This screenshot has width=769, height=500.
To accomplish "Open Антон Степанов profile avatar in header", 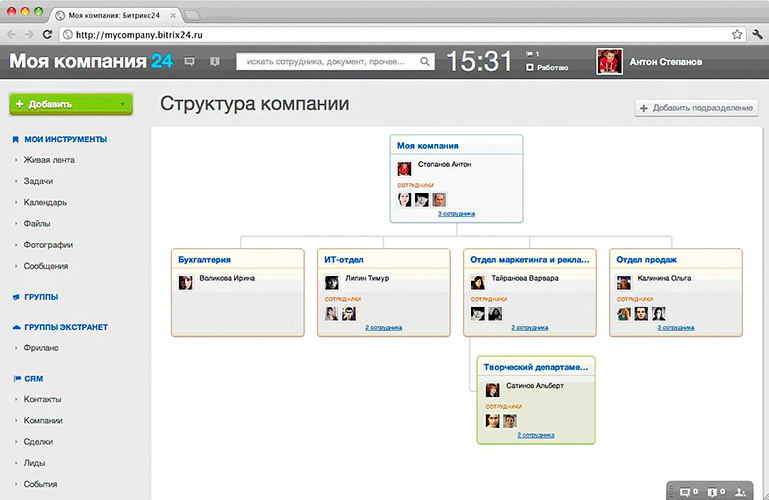I will point(610,62).
